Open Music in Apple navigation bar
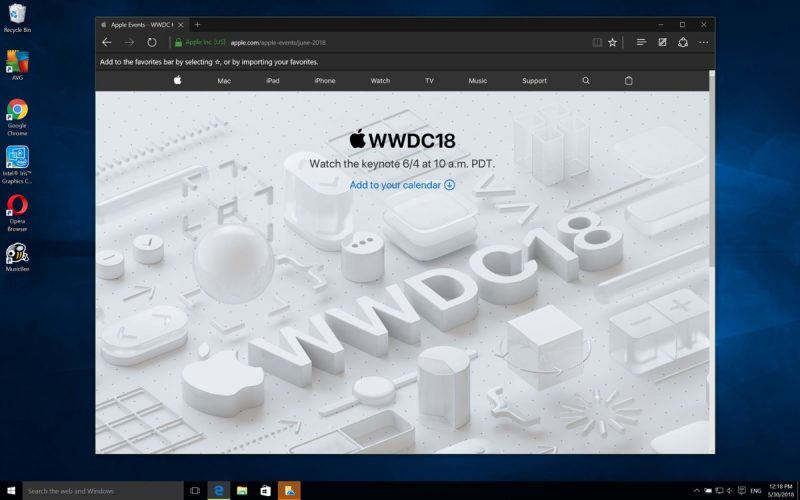Image resolution: width=800 pixels, height=500 pixels. (478, 81)
